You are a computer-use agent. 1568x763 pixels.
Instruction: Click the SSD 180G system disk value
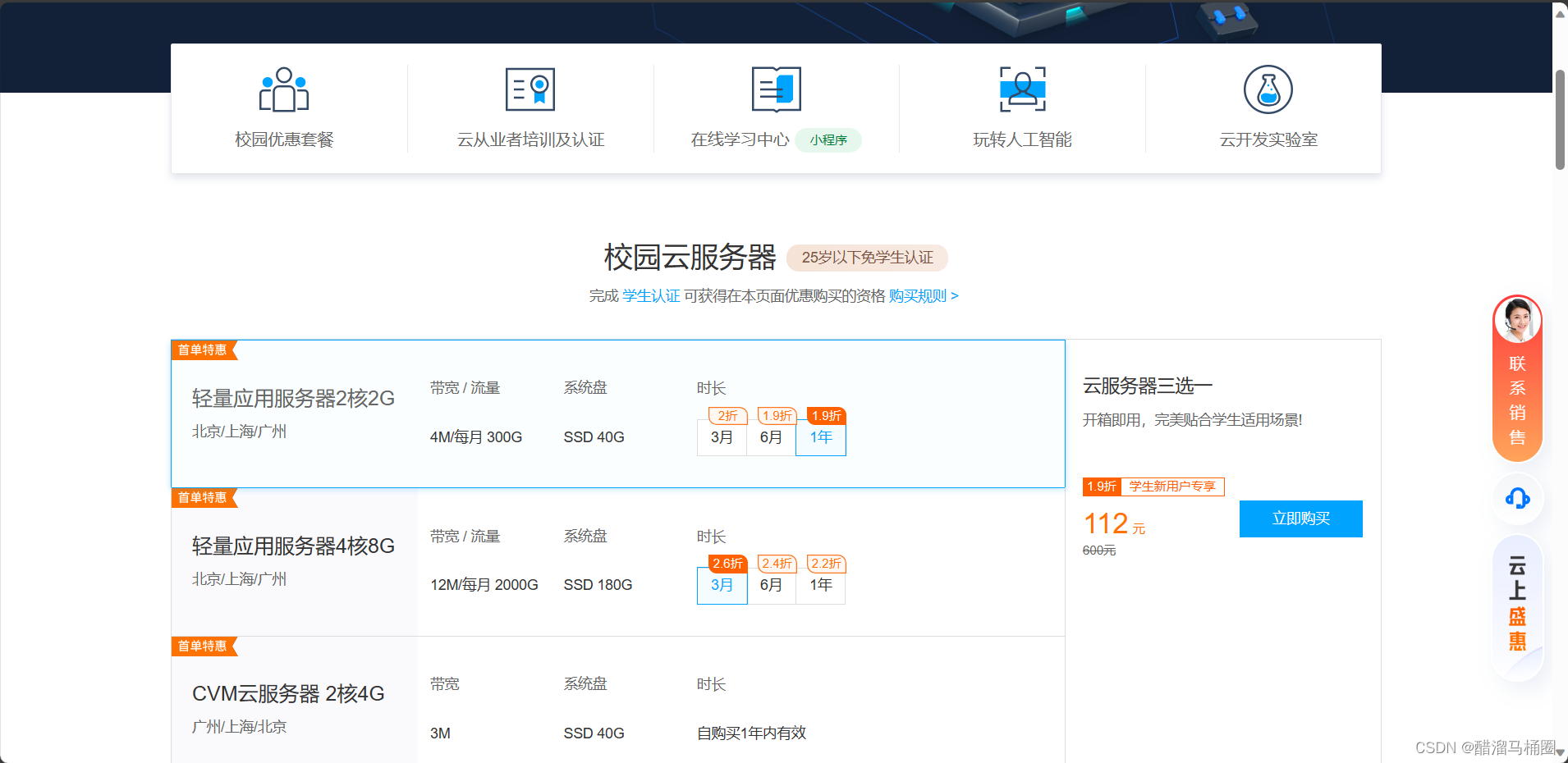point(598,585)
